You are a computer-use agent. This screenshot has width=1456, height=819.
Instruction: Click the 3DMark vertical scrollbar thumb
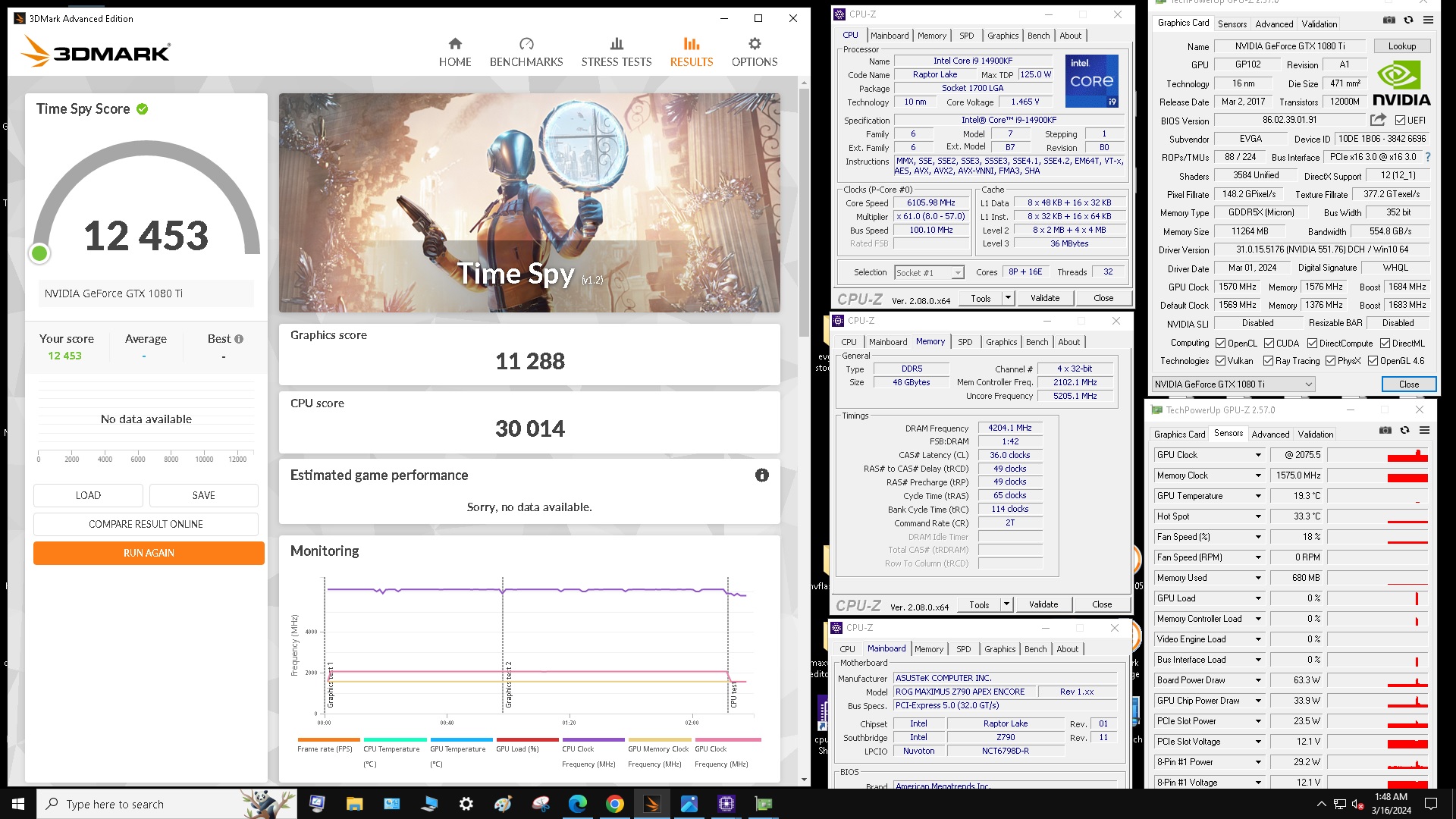pos(804,212)
